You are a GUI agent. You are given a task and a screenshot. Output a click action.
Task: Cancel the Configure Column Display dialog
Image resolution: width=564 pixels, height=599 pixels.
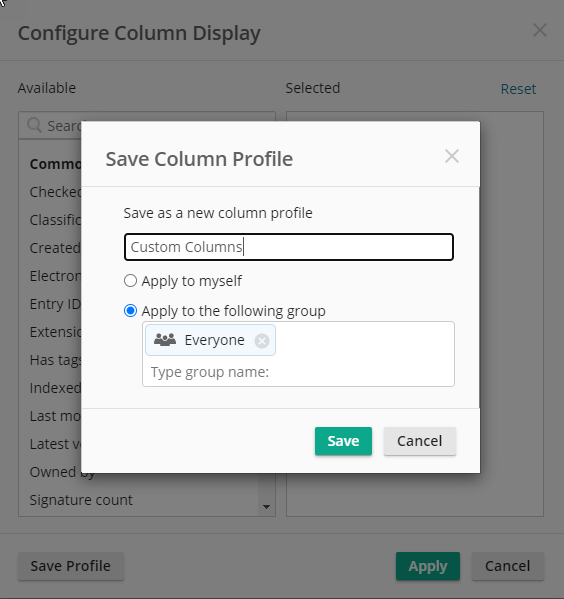(x=507, y=566)
